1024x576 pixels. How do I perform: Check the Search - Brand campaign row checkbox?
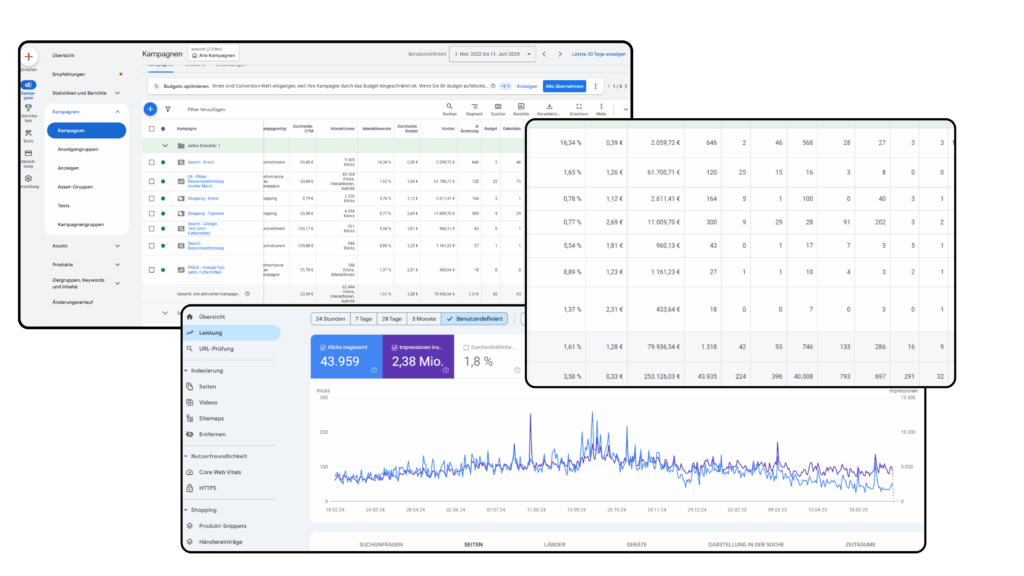pyautogui.click(x=151, y=161)
